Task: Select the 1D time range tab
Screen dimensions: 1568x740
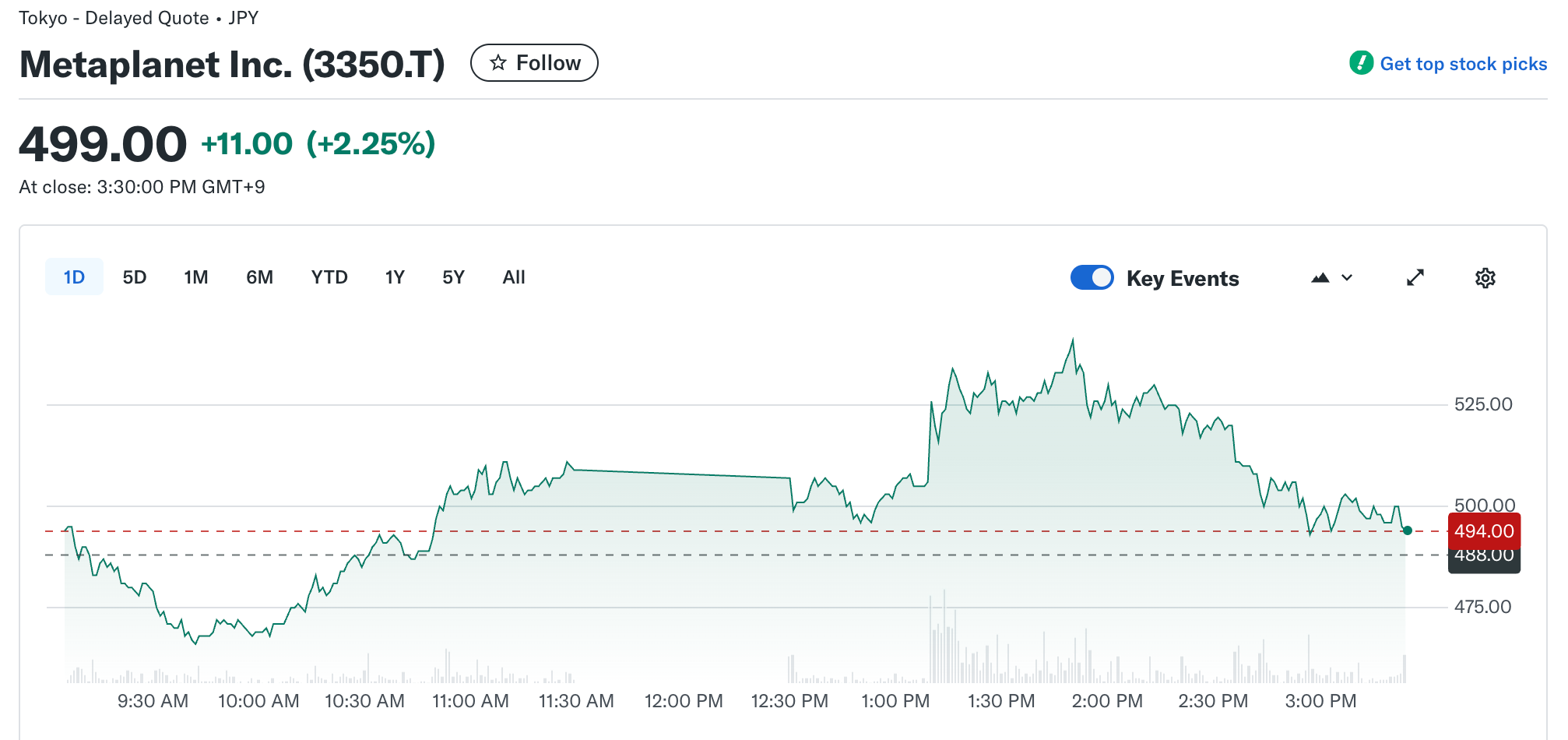Action: [x=74, y=277]
